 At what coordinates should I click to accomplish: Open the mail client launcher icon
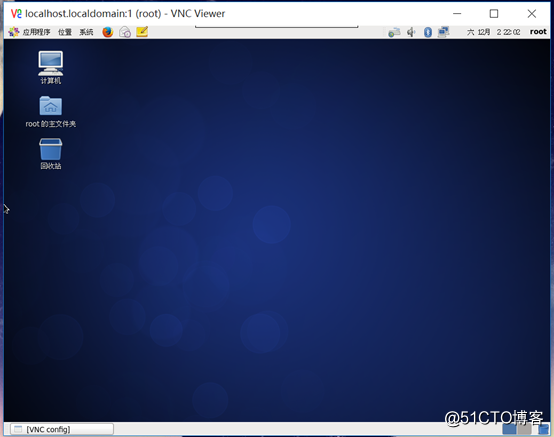coord(125,32)
